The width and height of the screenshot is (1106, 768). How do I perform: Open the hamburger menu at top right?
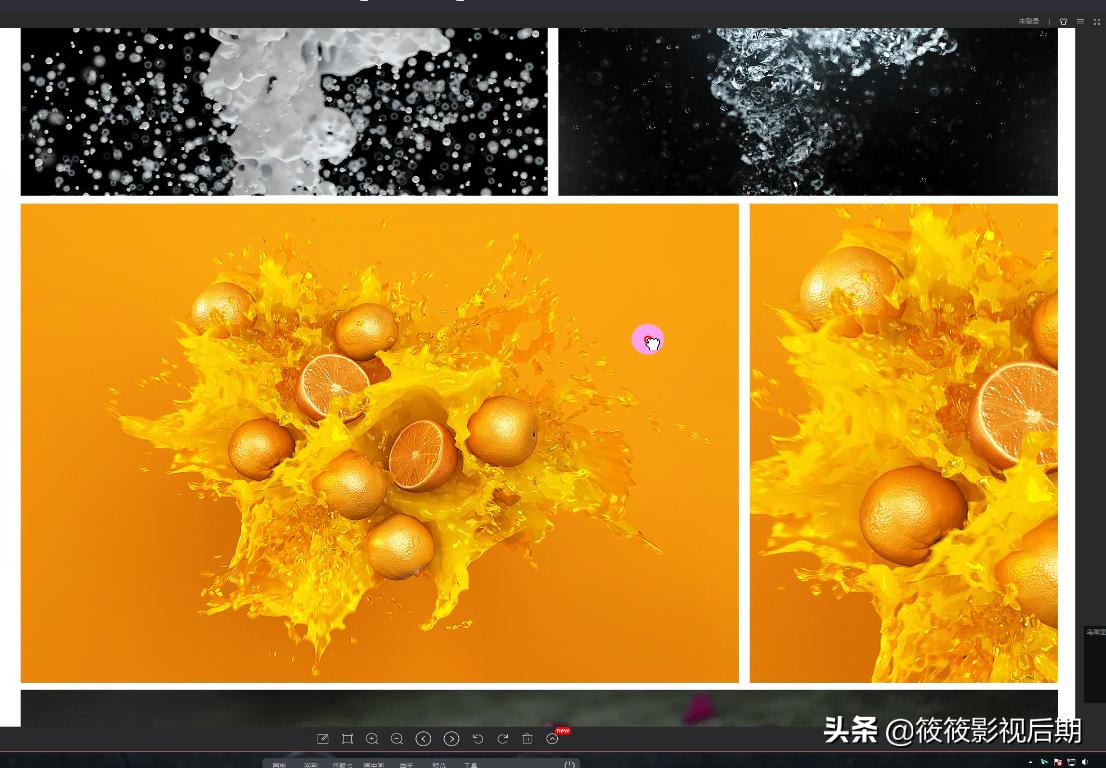coord(1081,21)
